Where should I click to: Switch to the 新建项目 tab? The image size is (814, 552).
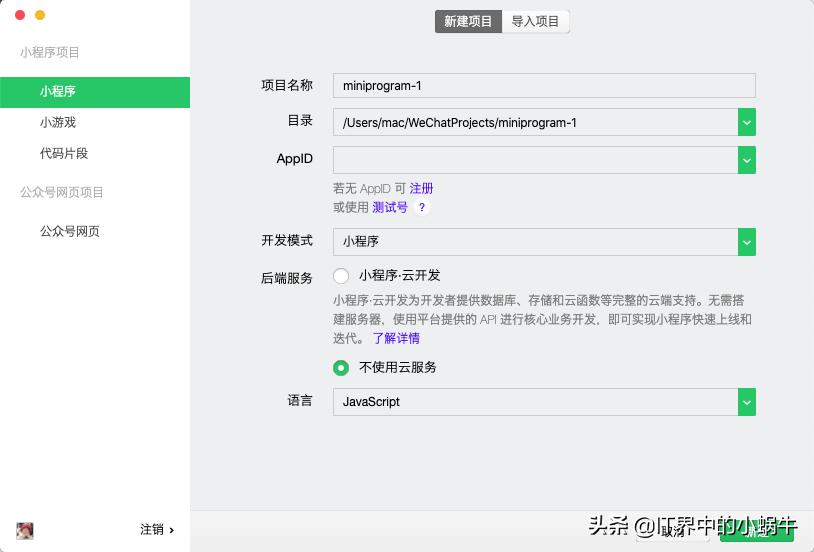(468, 21)
